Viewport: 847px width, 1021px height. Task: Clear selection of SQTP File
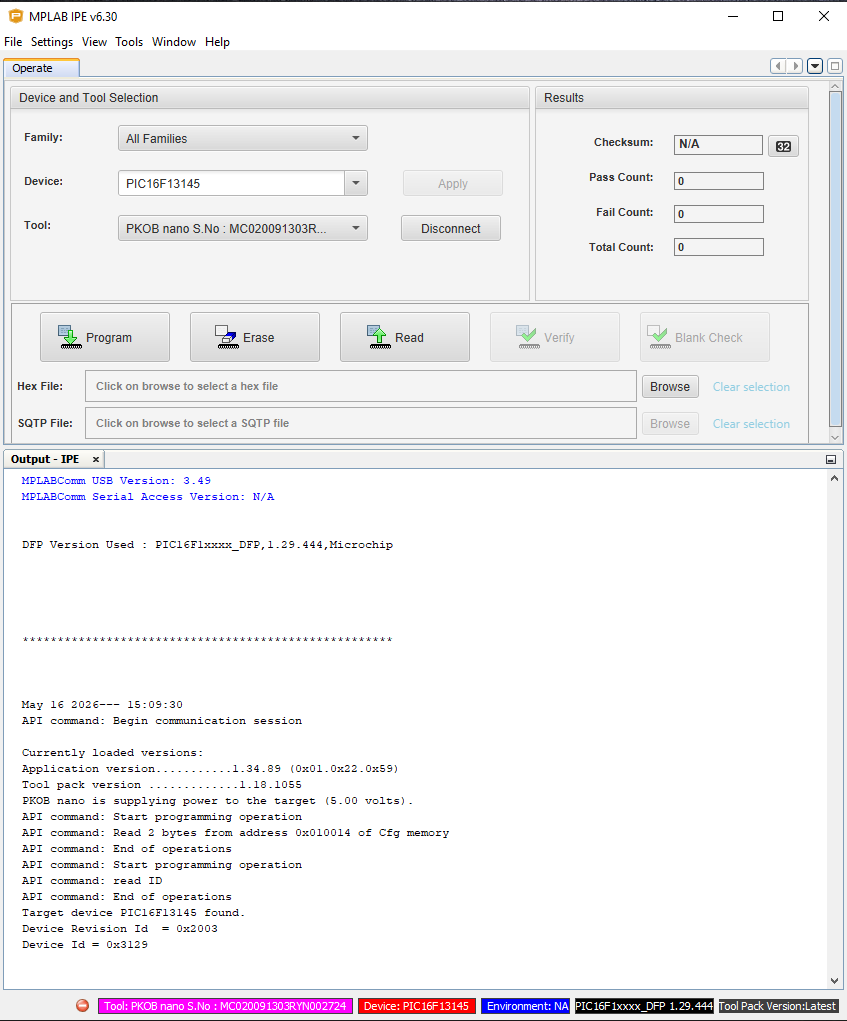tap(751, 424)
